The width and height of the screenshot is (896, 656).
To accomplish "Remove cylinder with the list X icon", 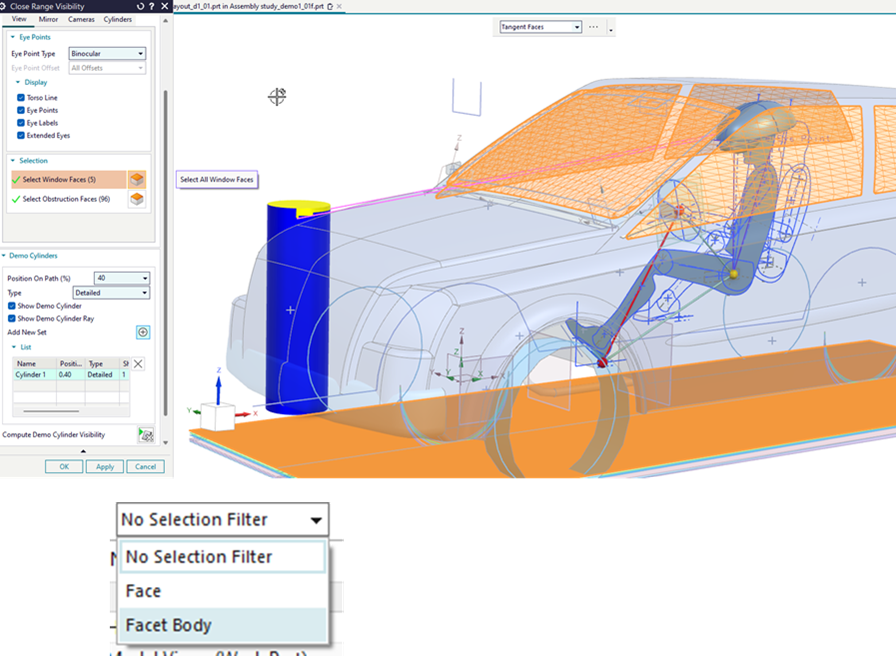I will (x=138, y=364).
